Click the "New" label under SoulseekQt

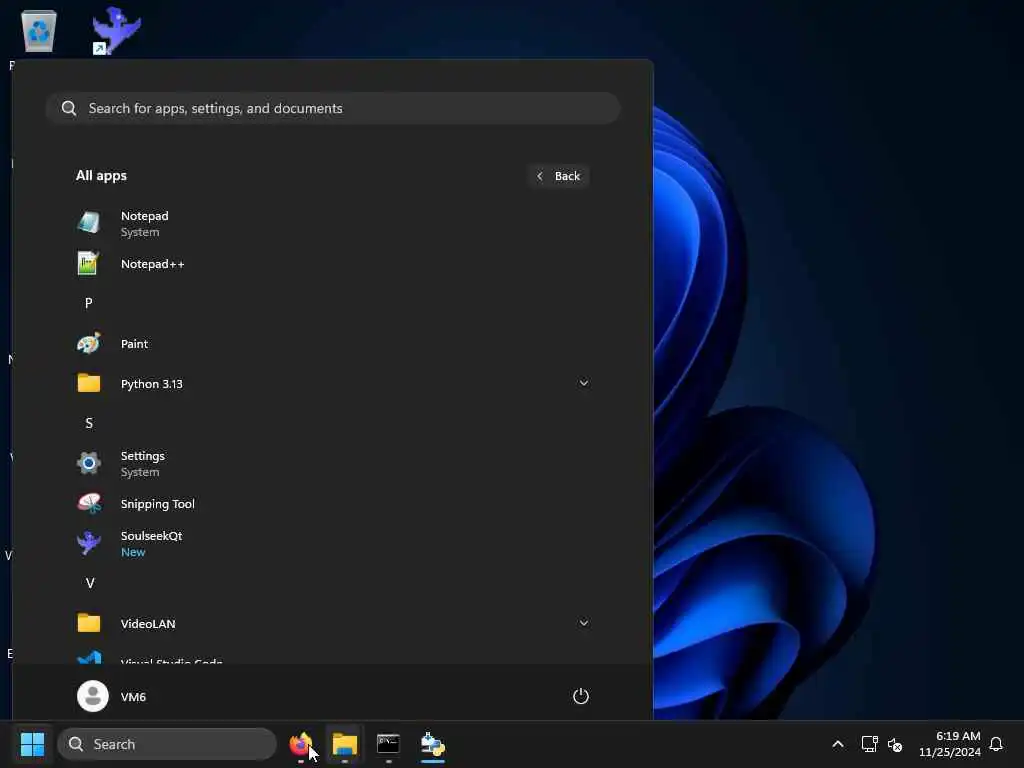click(133, 552)
